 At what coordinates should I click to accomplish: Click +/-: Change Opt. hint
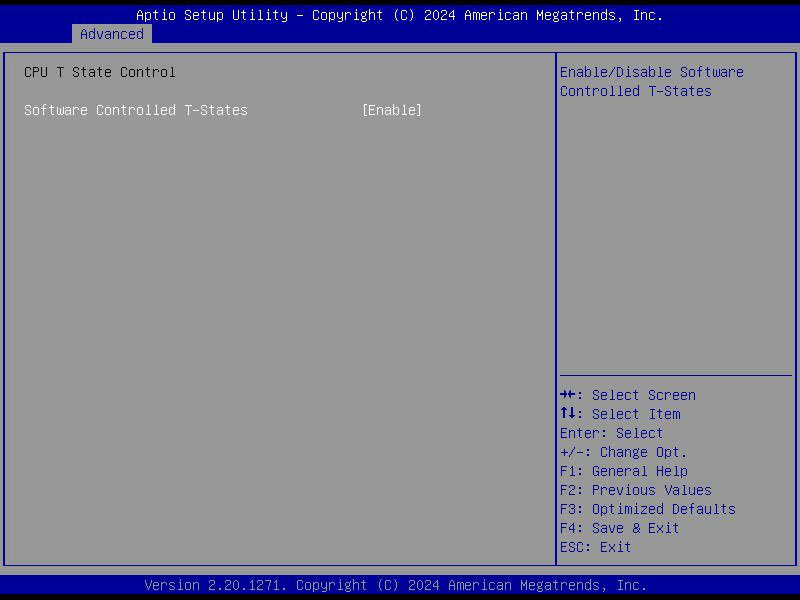coord(622,452)
